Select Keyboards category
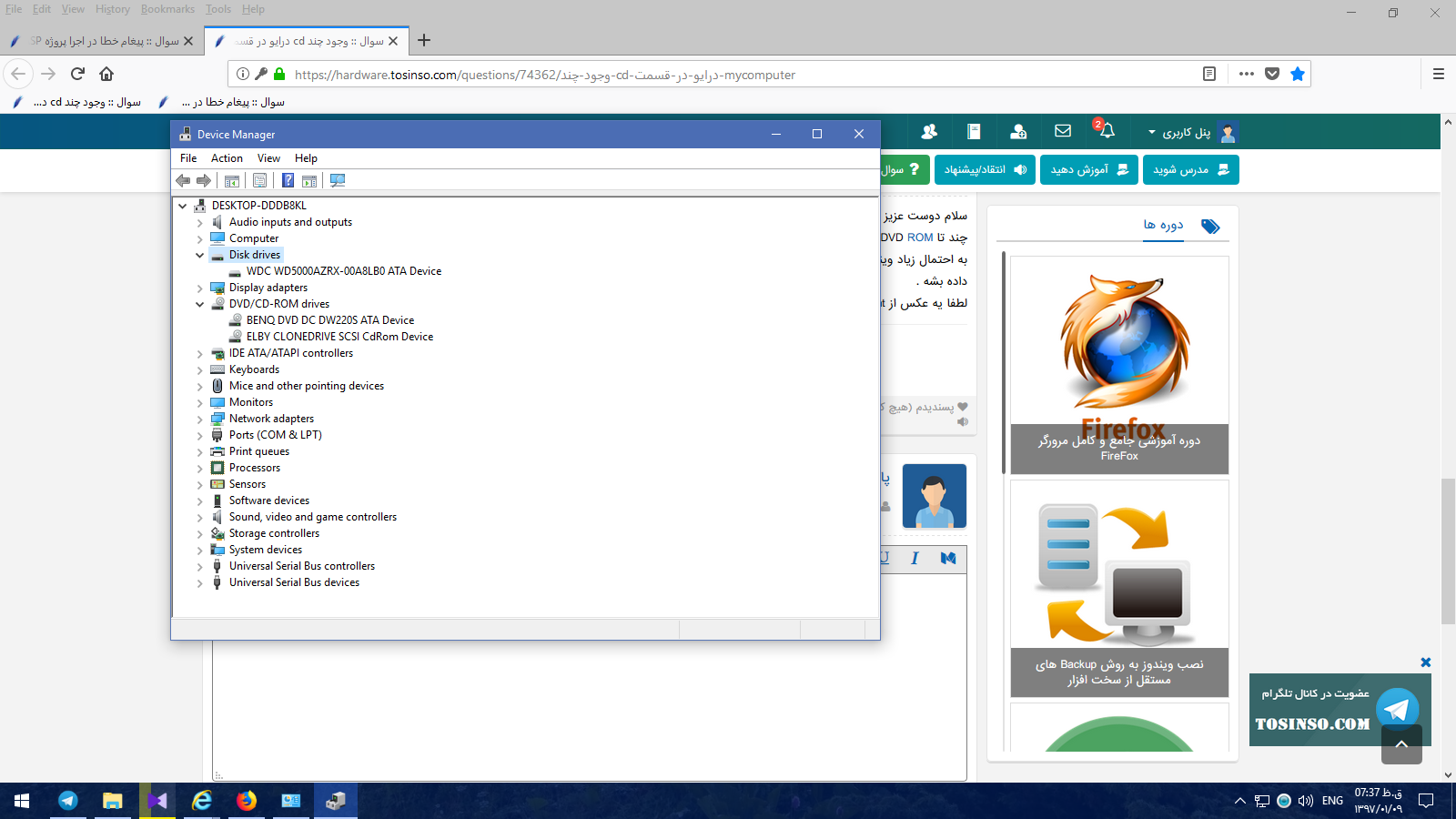This screenshot has height=819, width=1456. [x=254, y=369]
